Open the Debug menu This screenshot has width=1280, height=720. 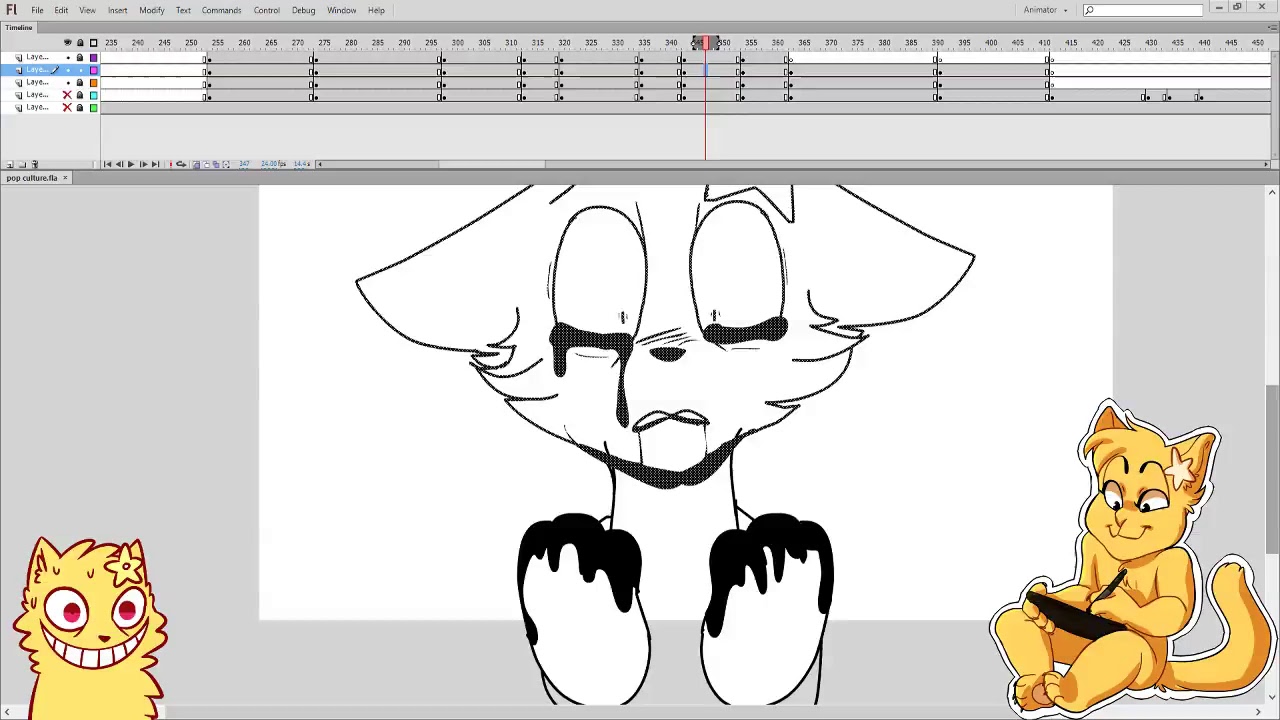[303, 10]
